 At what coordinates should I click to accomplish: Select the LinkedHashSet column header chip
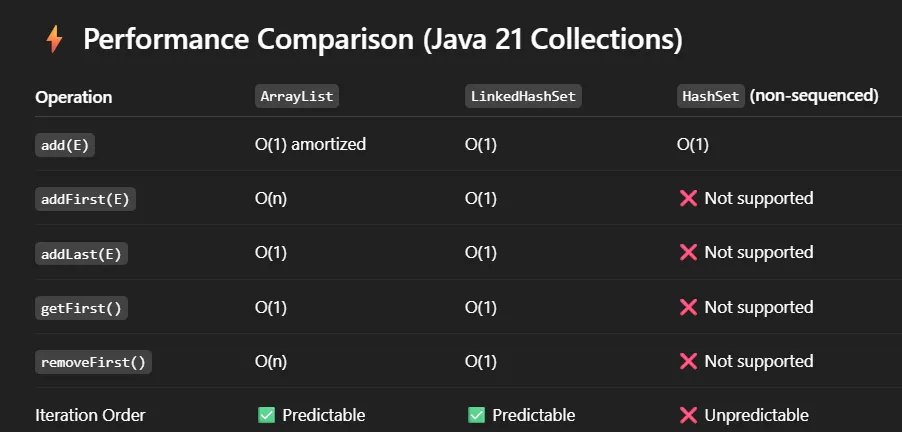pos(523,96)
